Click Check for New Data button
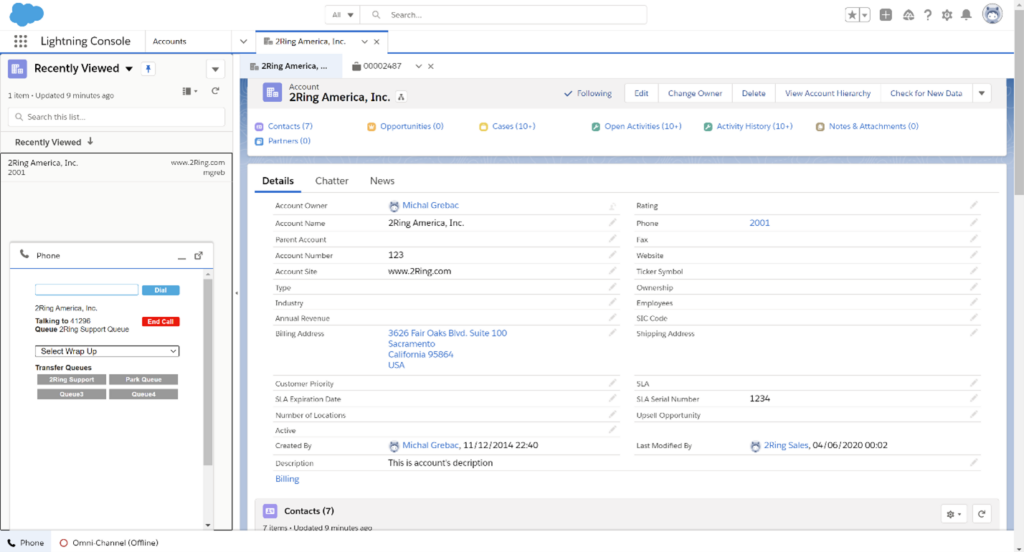 point(926,93)
